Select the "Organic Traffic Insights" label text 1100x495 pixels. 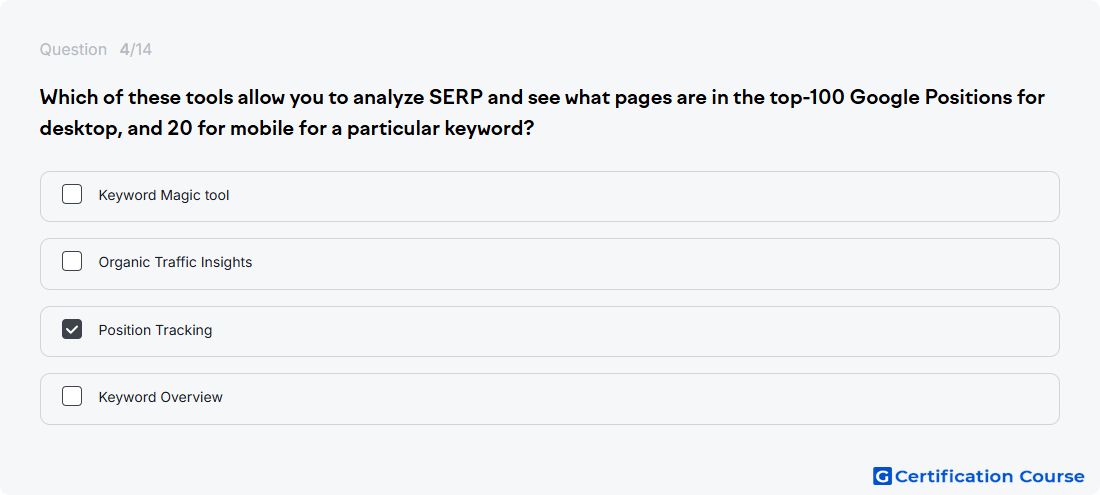tap(175, 262)
